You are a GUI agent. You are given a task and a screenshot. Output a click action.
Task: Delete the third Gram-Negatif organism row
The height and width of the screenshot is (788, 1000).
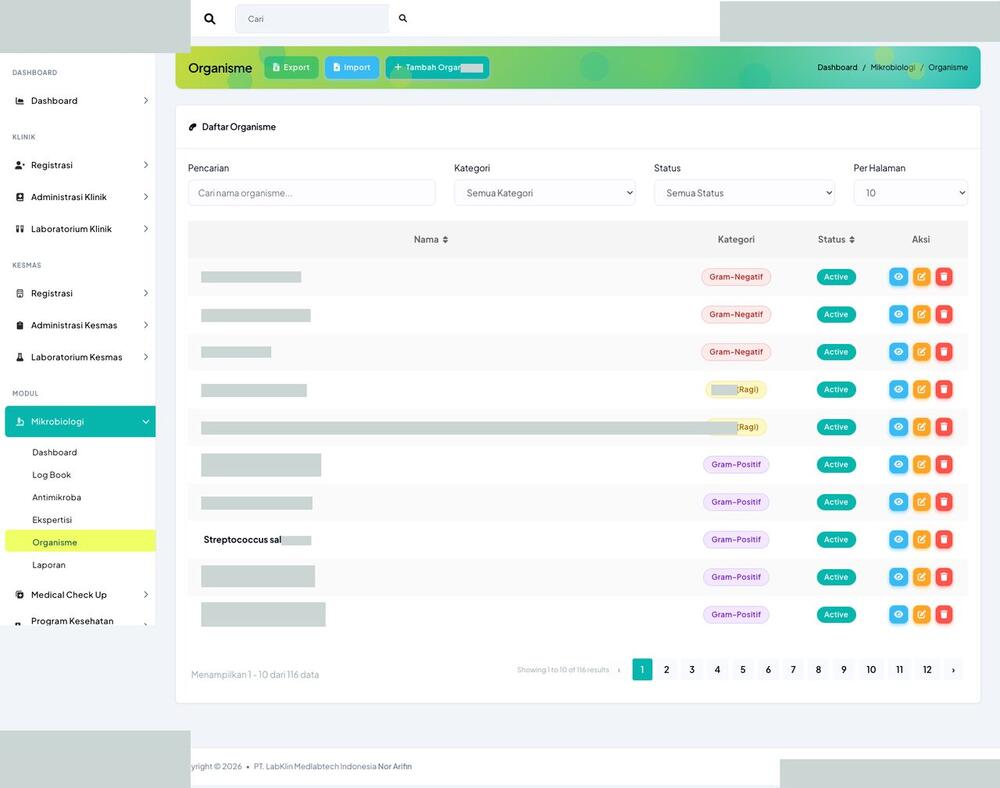pos(944,352)
